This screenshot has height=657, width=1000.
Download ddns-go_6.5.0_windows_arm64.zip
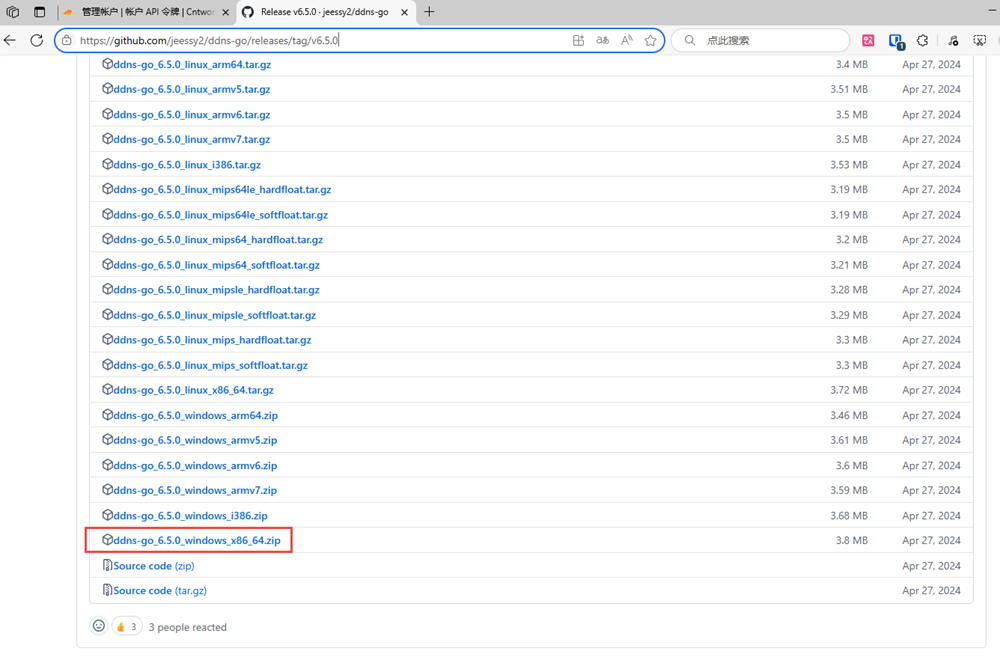point(196,415)
